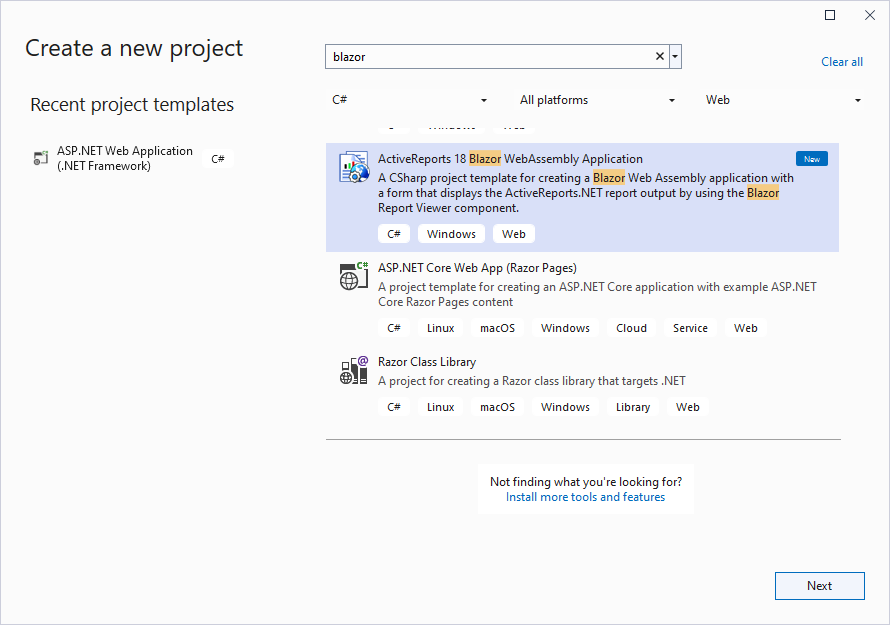This screenshot has height=625, width=890.
Task: Click the recent ASP.NET Web Application icon
Action: [x=40, y=158]
